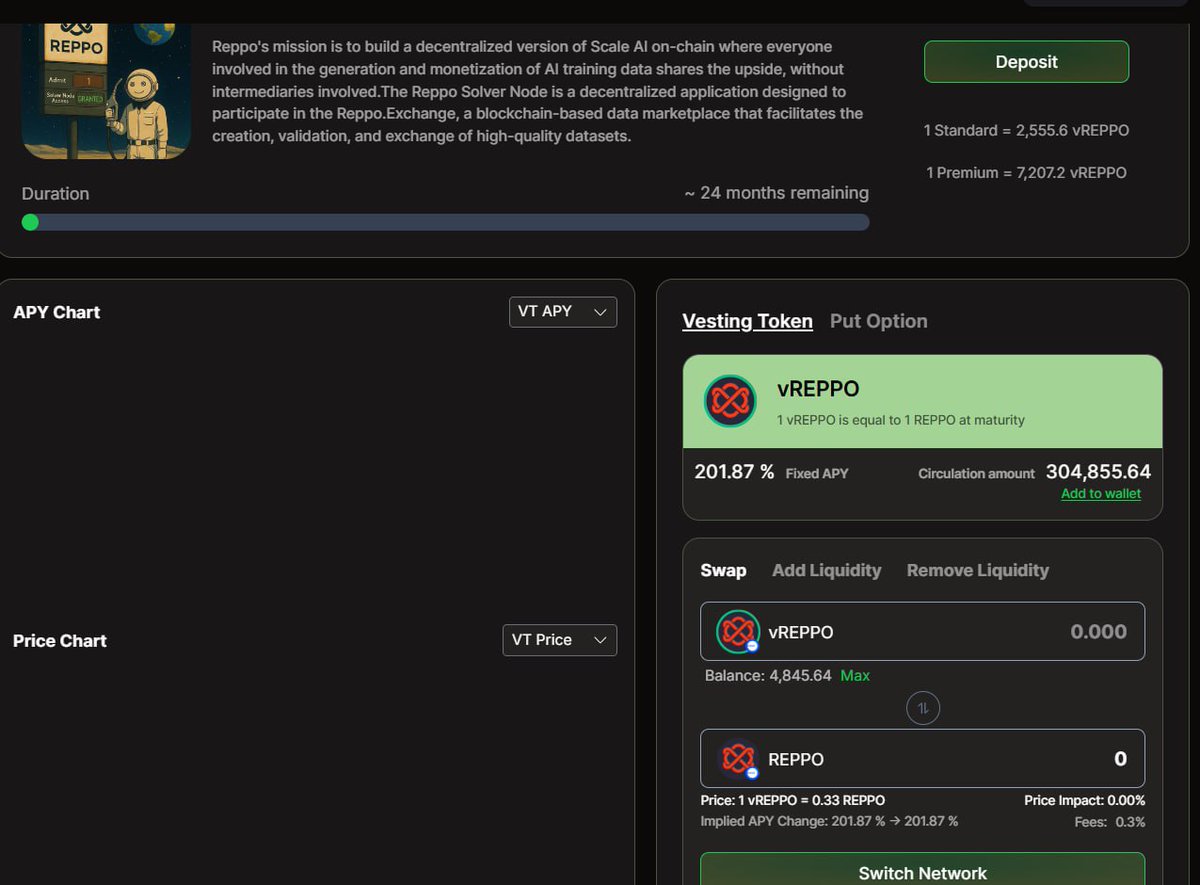Switch to the Put Option tab
Screen dimensions: 1200x885
[x=879, y=321]
